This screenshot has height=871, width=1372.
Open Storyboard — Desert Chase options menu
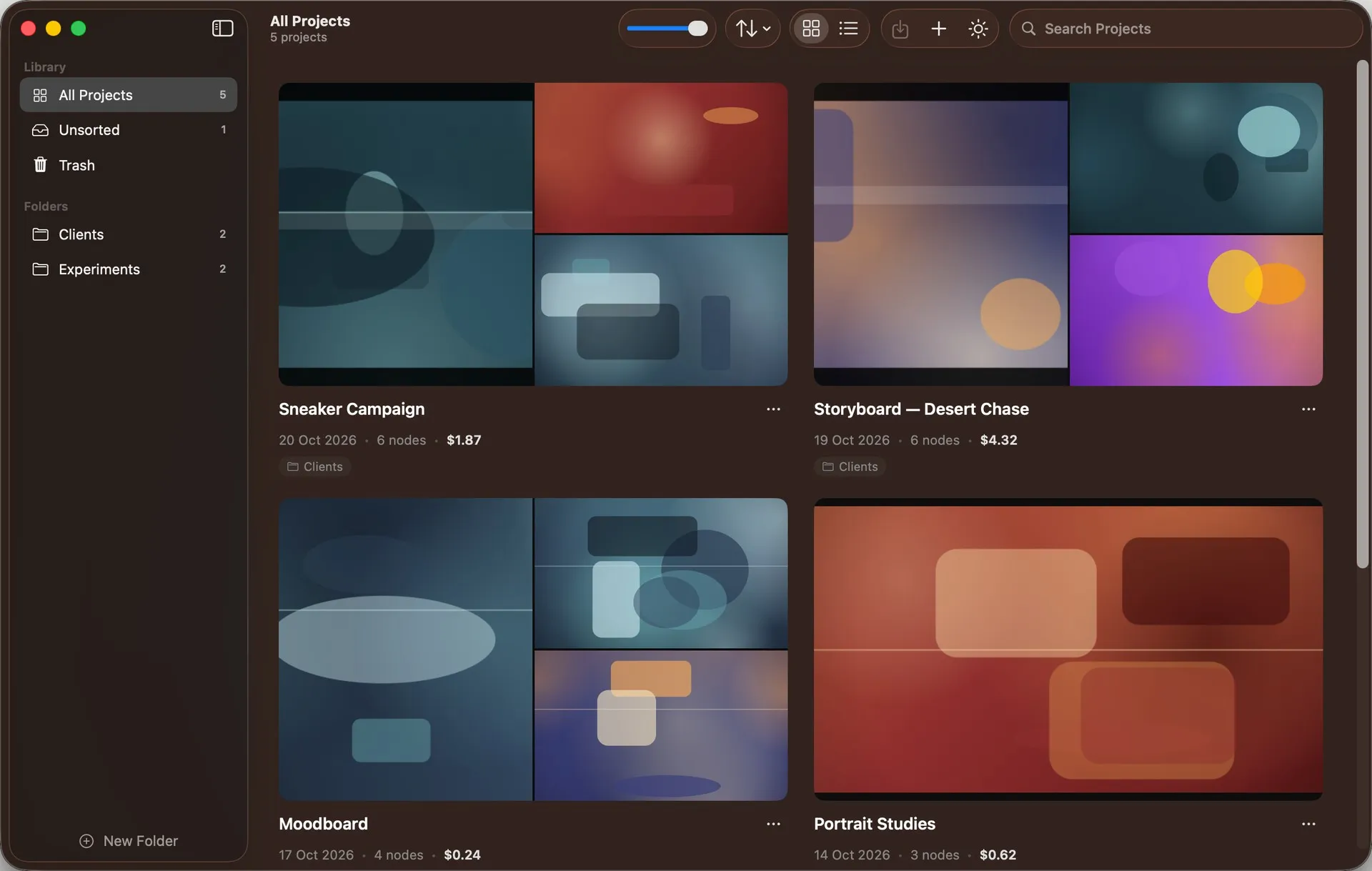(x=1308, y=409)
